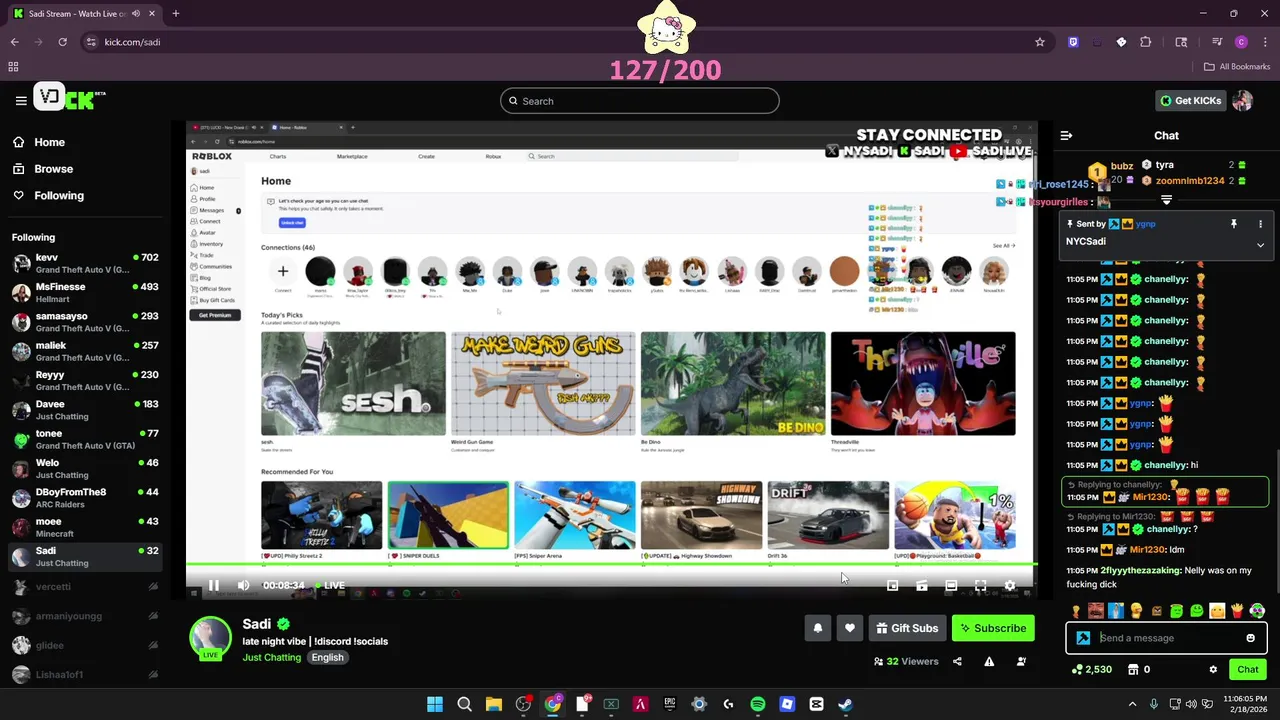
Task: Open pinned message three-dot options
Action: (1260, 224)
